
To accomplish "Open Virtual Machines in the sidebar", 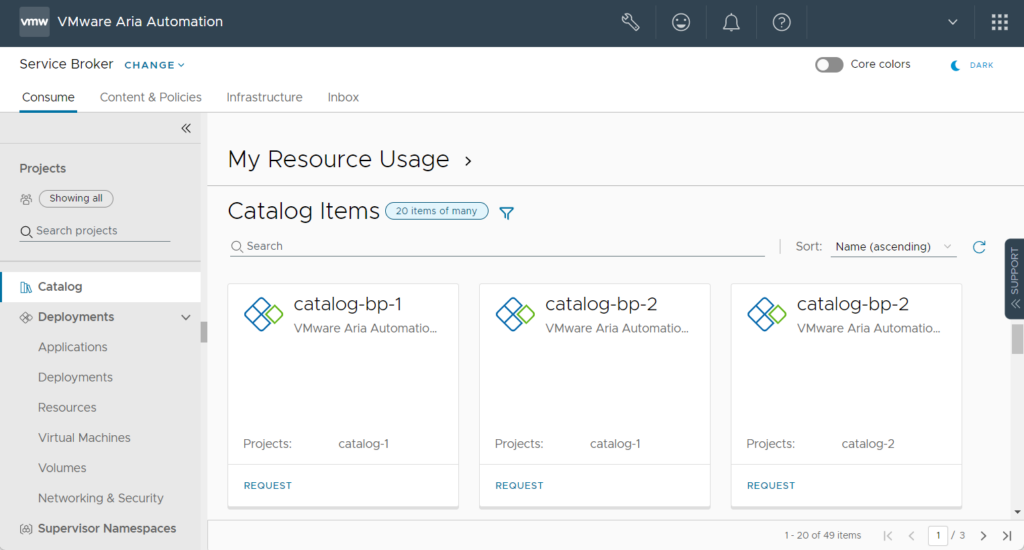I will pyautogui.click(x=84, y=438).
